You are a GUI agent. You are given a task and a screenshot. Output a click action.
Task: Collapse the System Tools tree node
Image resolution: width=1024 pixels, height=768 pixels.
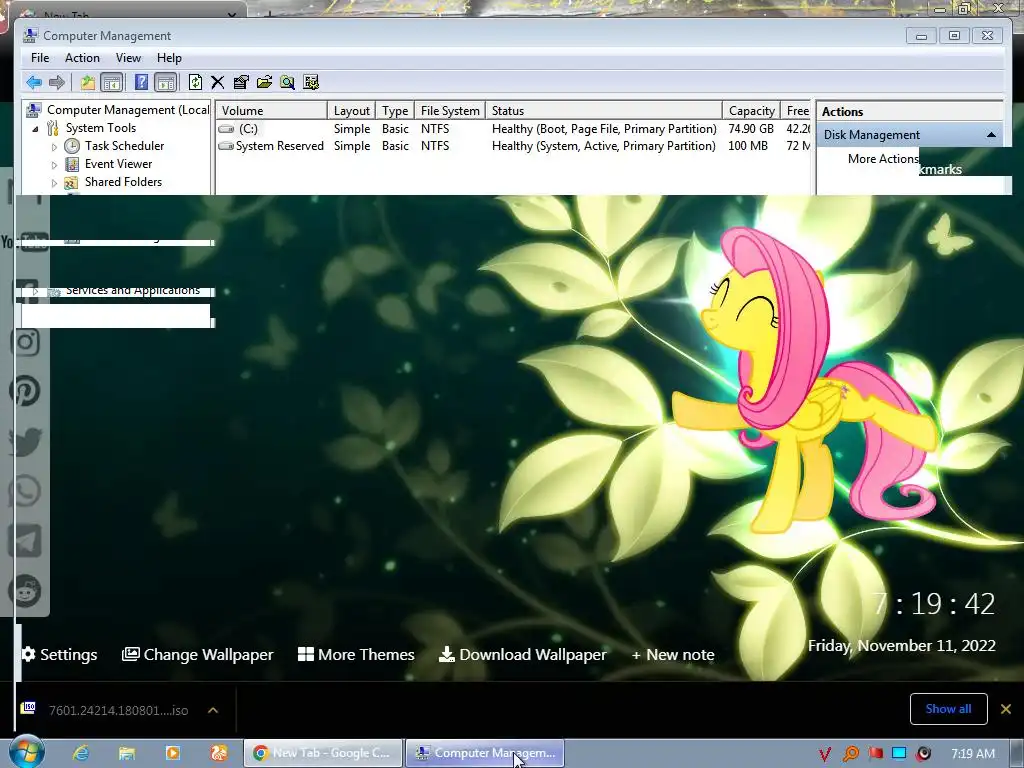(x=35, y=129)
